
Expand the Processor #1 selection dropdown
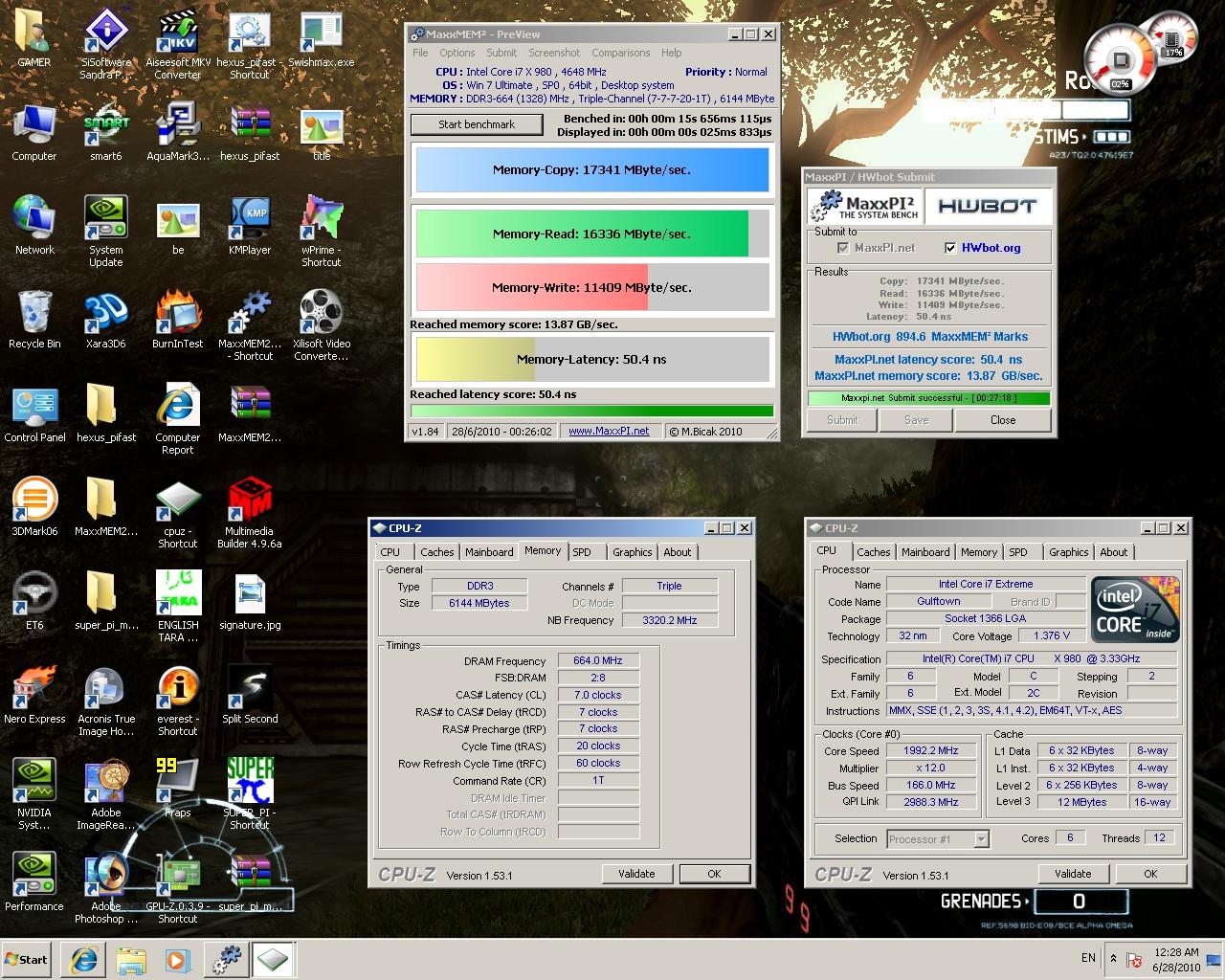pyautogui.click(x=981, y=839)
